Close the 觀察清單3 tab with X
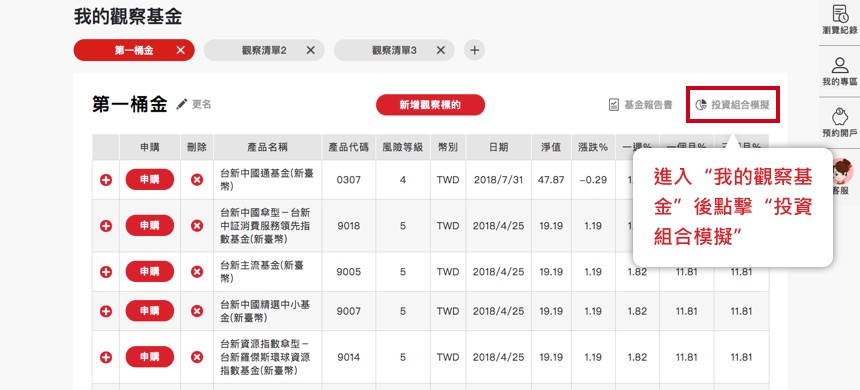Viewport: 860px width, 390px height. pyautogui.click(x=440, y=50)
